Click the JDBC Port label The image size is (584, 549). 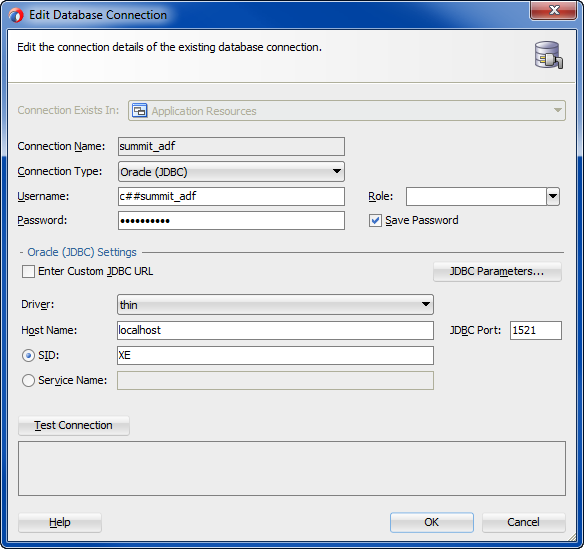[475, 330]
